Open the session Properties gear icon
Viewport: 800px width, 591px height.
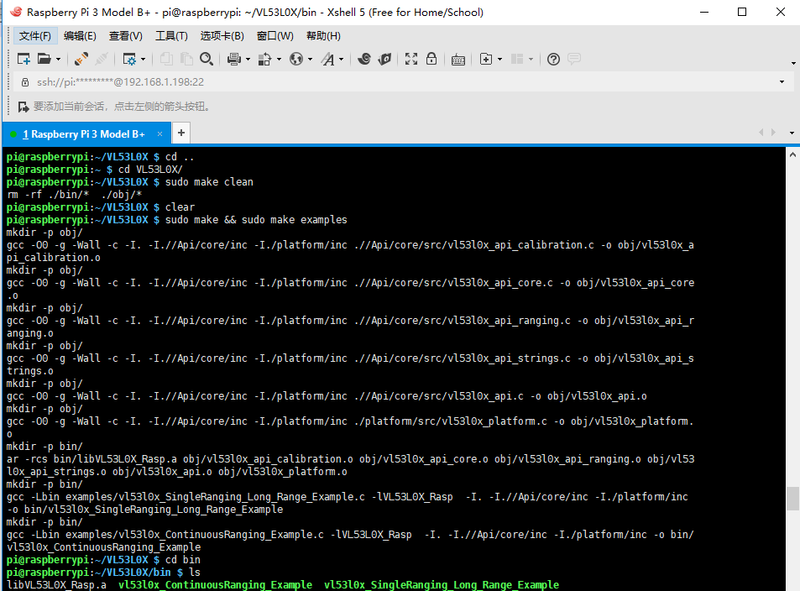click(x=130, y=59)
